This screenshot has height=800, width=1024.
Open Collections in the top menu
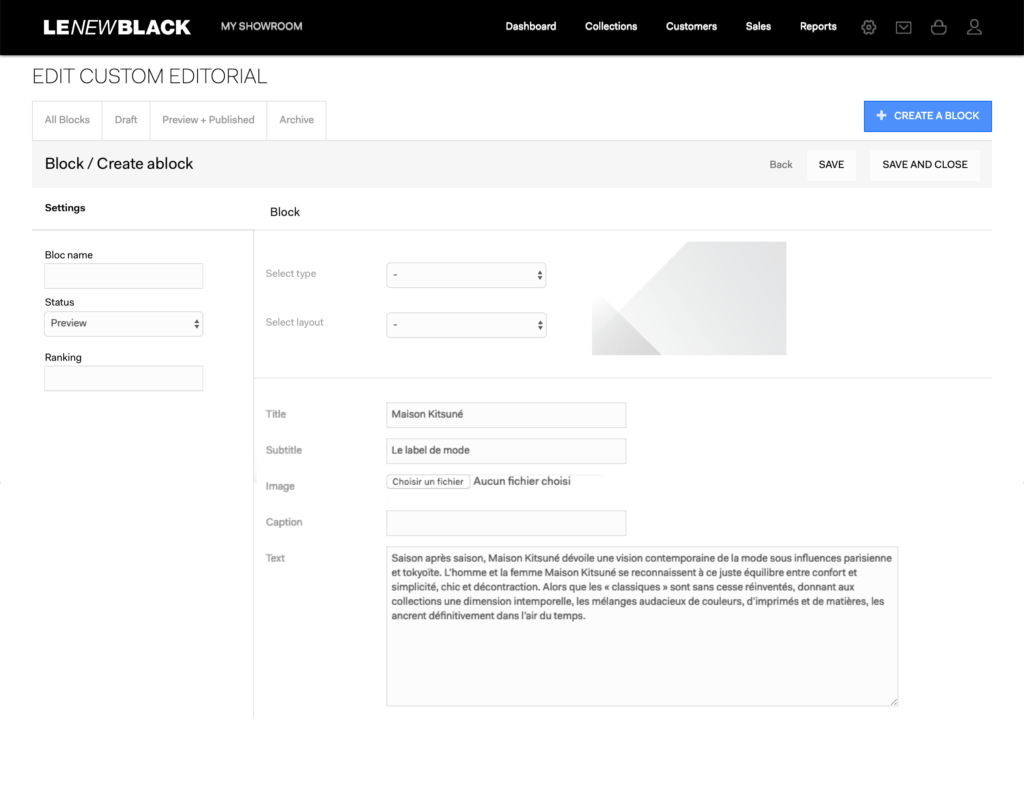tap(611, 27)
